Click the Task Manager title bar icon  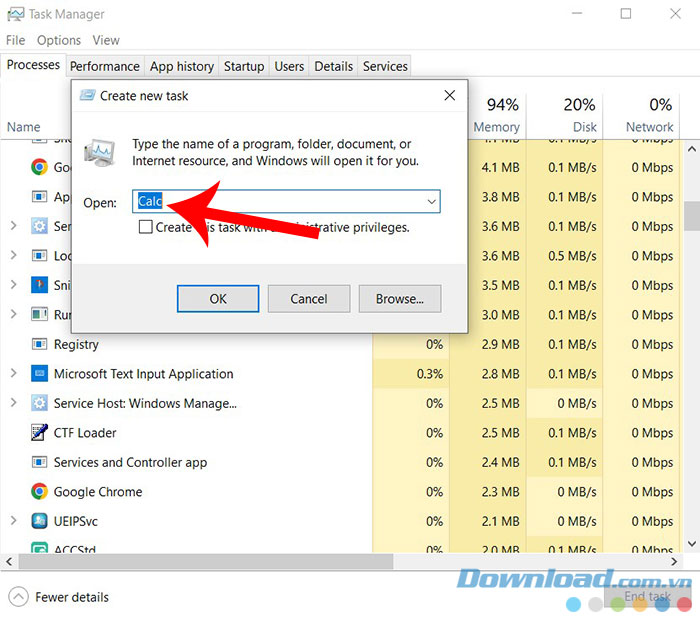16,14
